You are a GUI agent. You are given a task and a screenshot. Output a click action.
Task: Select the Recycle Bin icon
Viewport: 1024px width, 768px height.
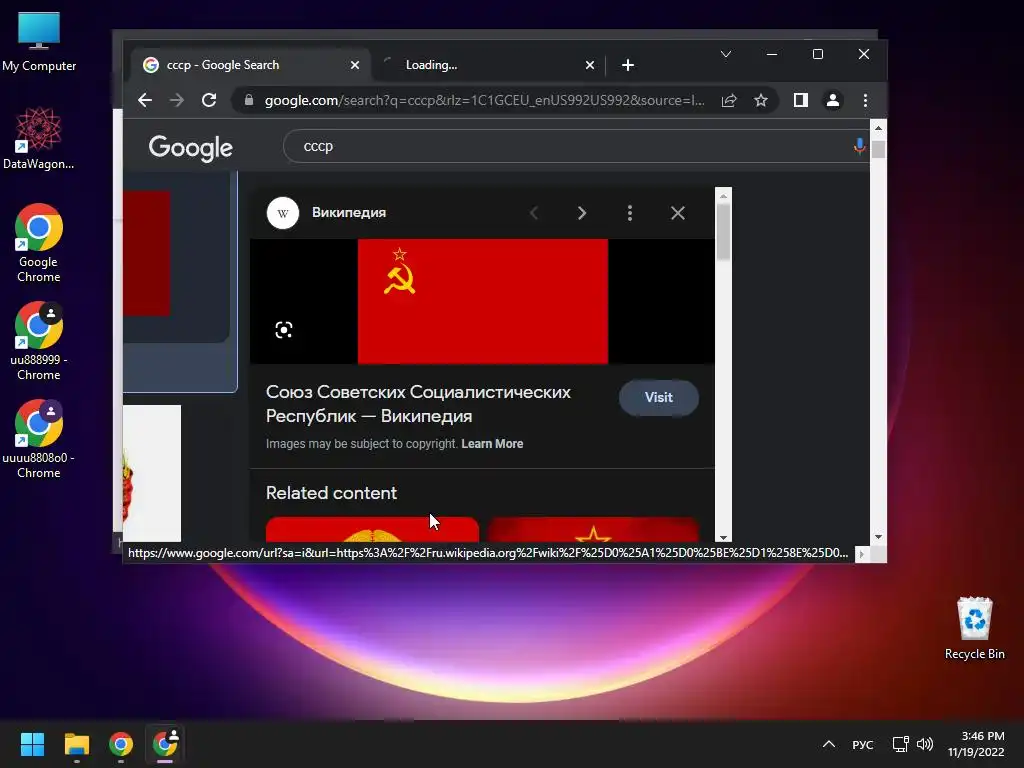pos(974,628)
